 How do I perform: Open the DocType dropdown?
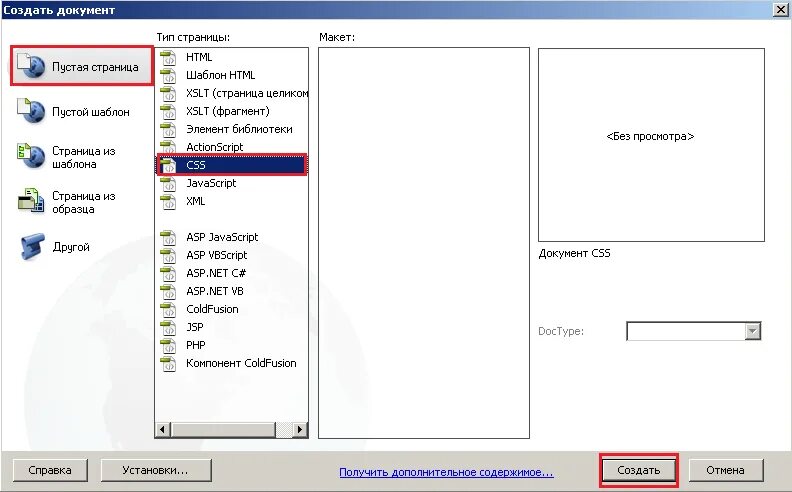(x=753, y=331)
